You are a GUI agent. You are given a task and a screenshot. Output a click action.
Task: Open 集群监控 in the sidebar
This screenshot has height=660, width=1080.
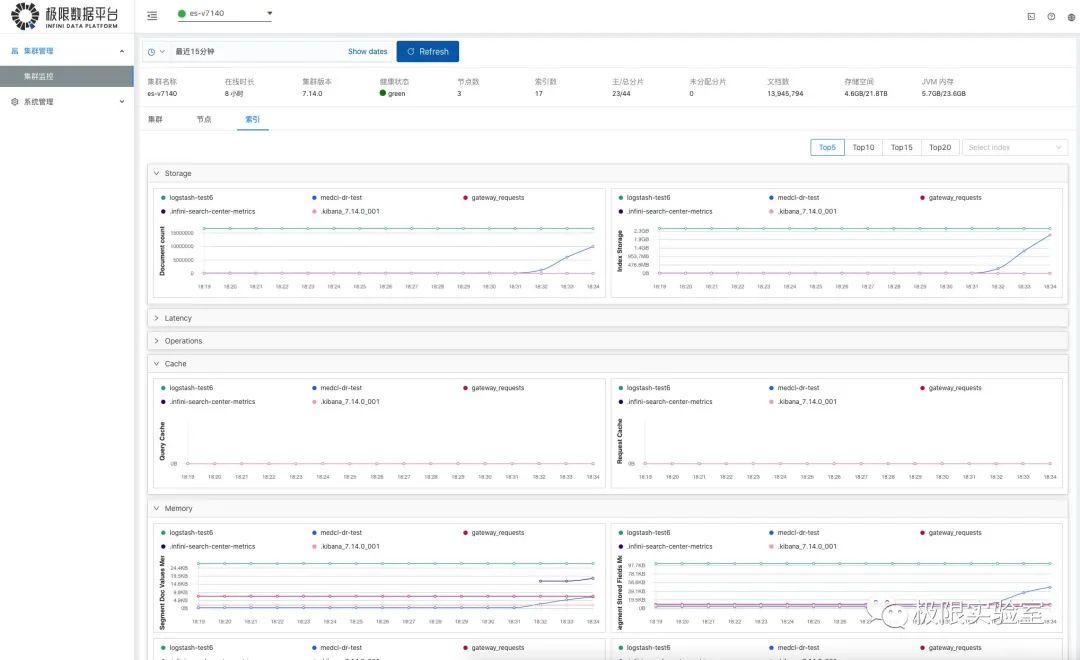point(67,76)
